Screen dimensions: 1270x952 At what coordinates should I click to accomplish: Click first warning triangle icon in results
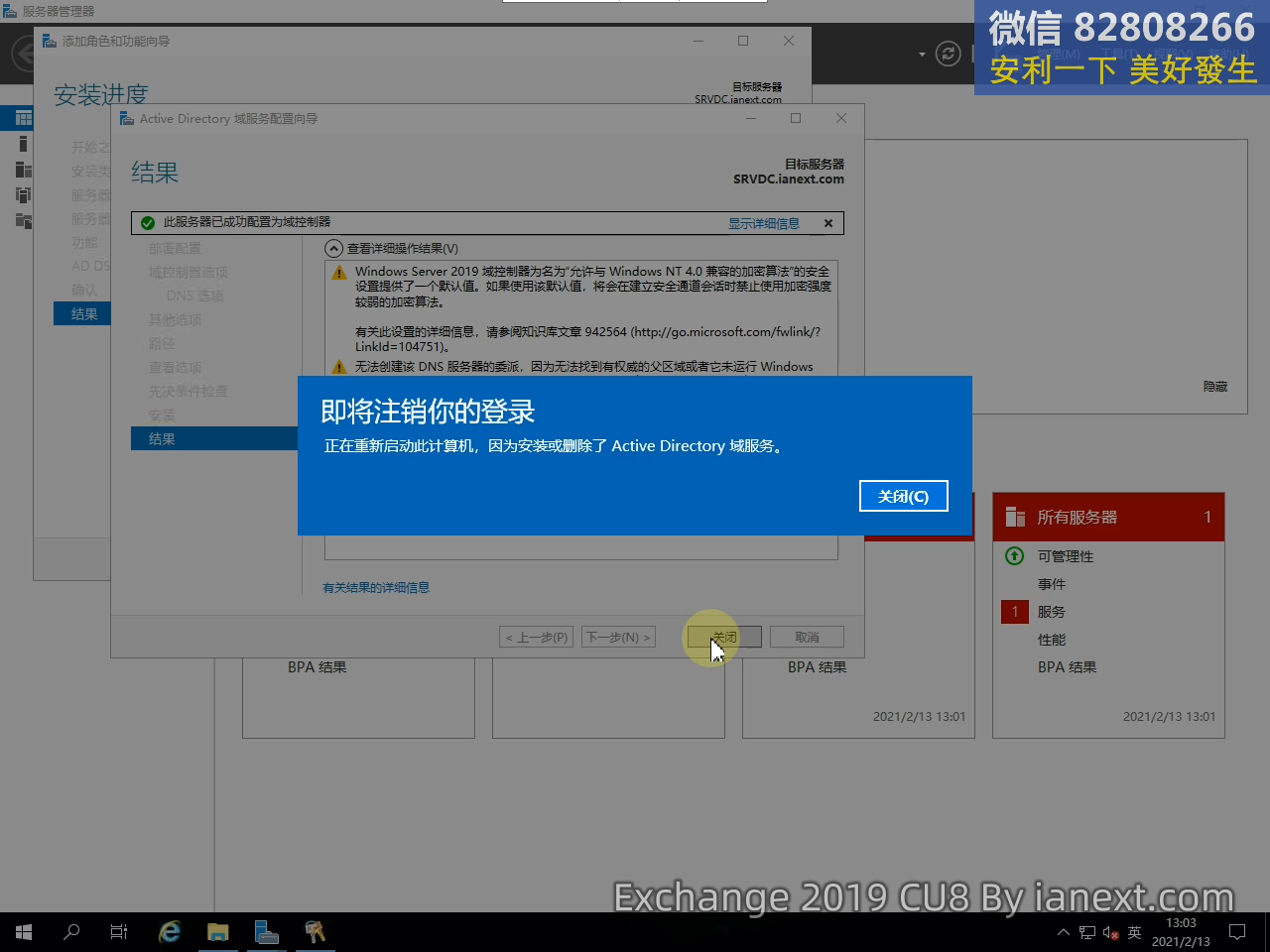click(x=339, y=272)
